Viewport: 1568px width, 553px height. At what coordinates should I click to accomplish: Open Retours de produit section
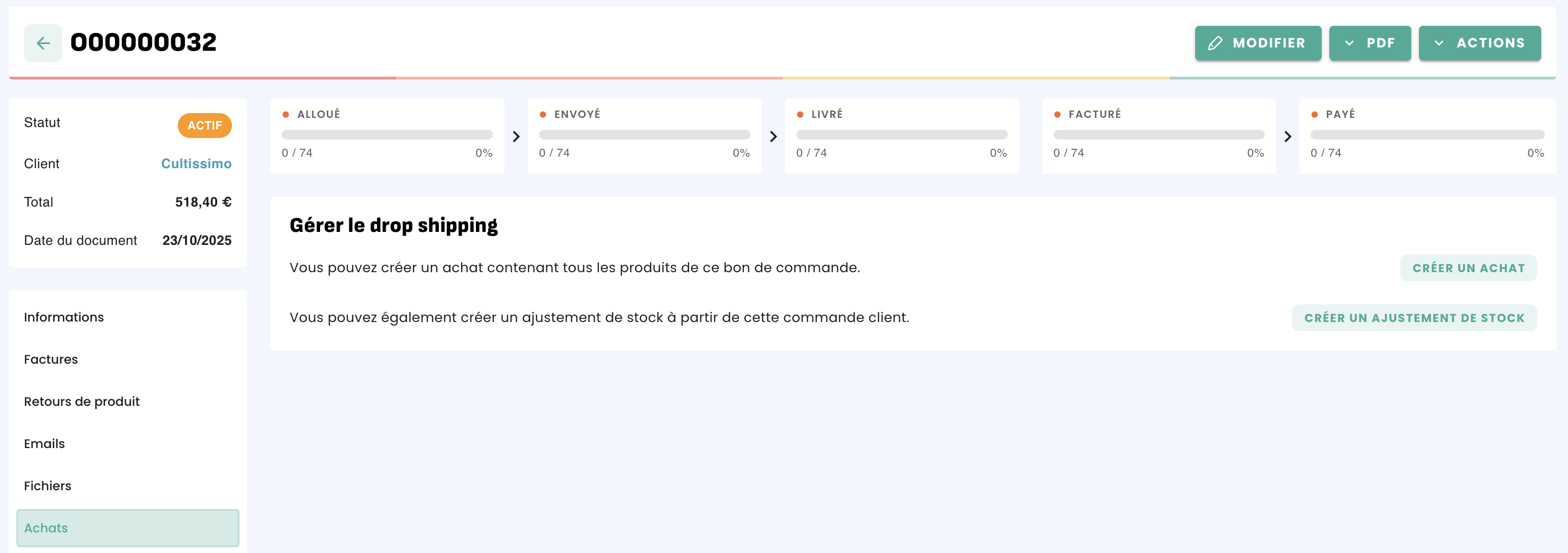coord(81,402)
